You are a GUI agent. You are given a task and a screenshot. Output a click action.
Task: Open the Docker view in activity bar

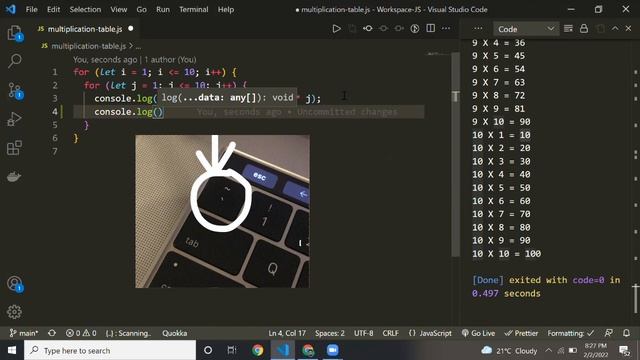coord(14,177)
